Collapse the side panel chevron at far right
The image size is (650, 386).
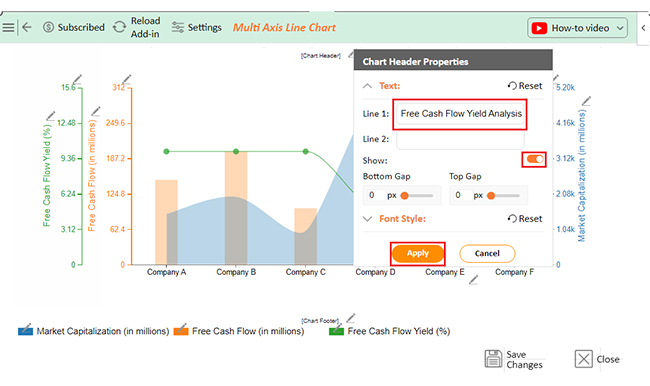[643, 28]
